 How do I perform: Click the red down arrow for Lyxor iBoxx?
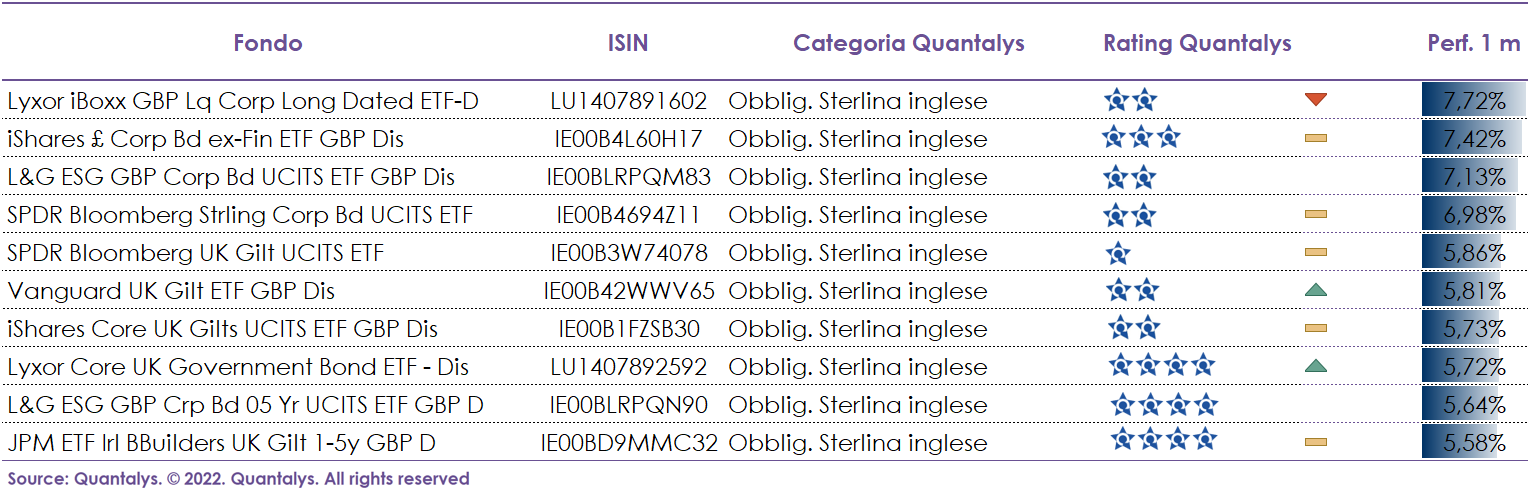pos(1315,99)
